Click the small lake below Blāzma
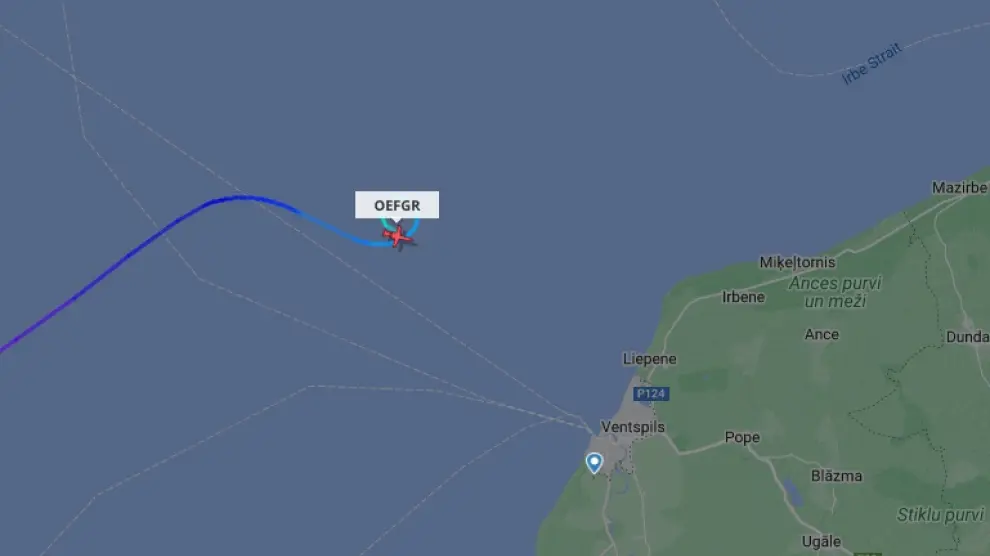Screen dimensions: 990x556 [792, 493]
